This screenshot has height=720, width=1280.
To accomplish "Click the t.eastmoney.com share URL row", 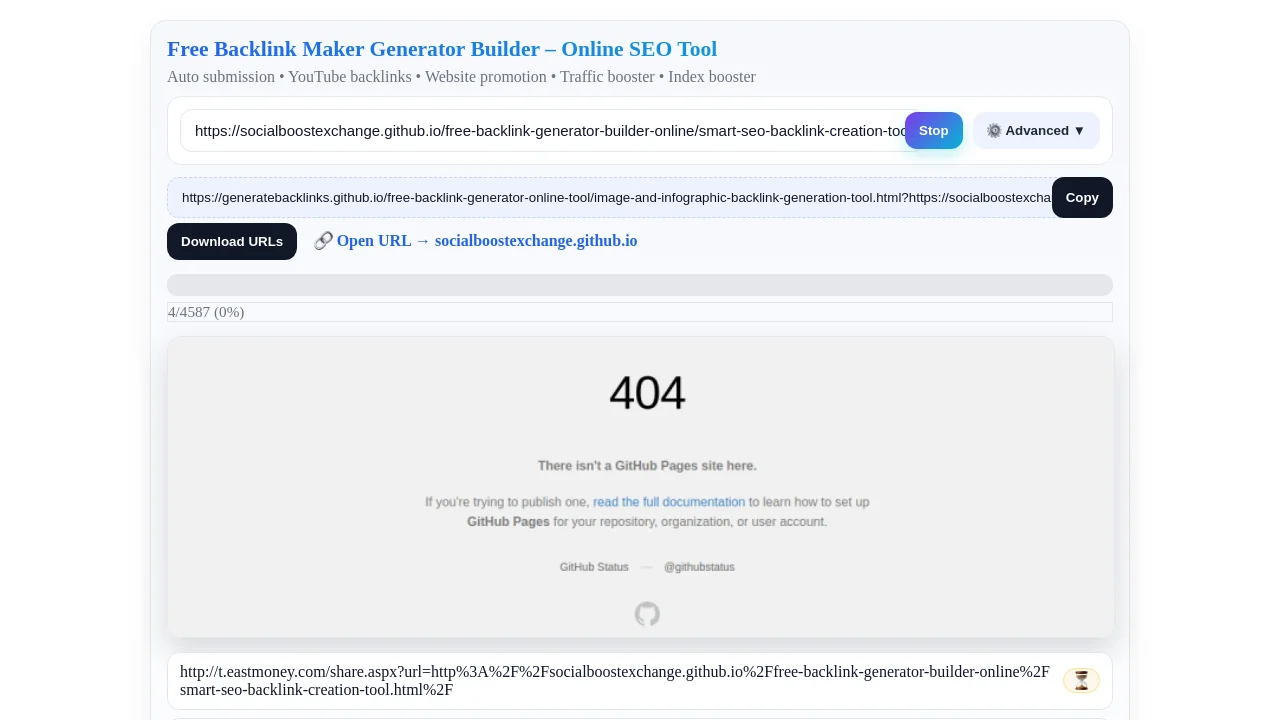I will click(x=640, y=681).
